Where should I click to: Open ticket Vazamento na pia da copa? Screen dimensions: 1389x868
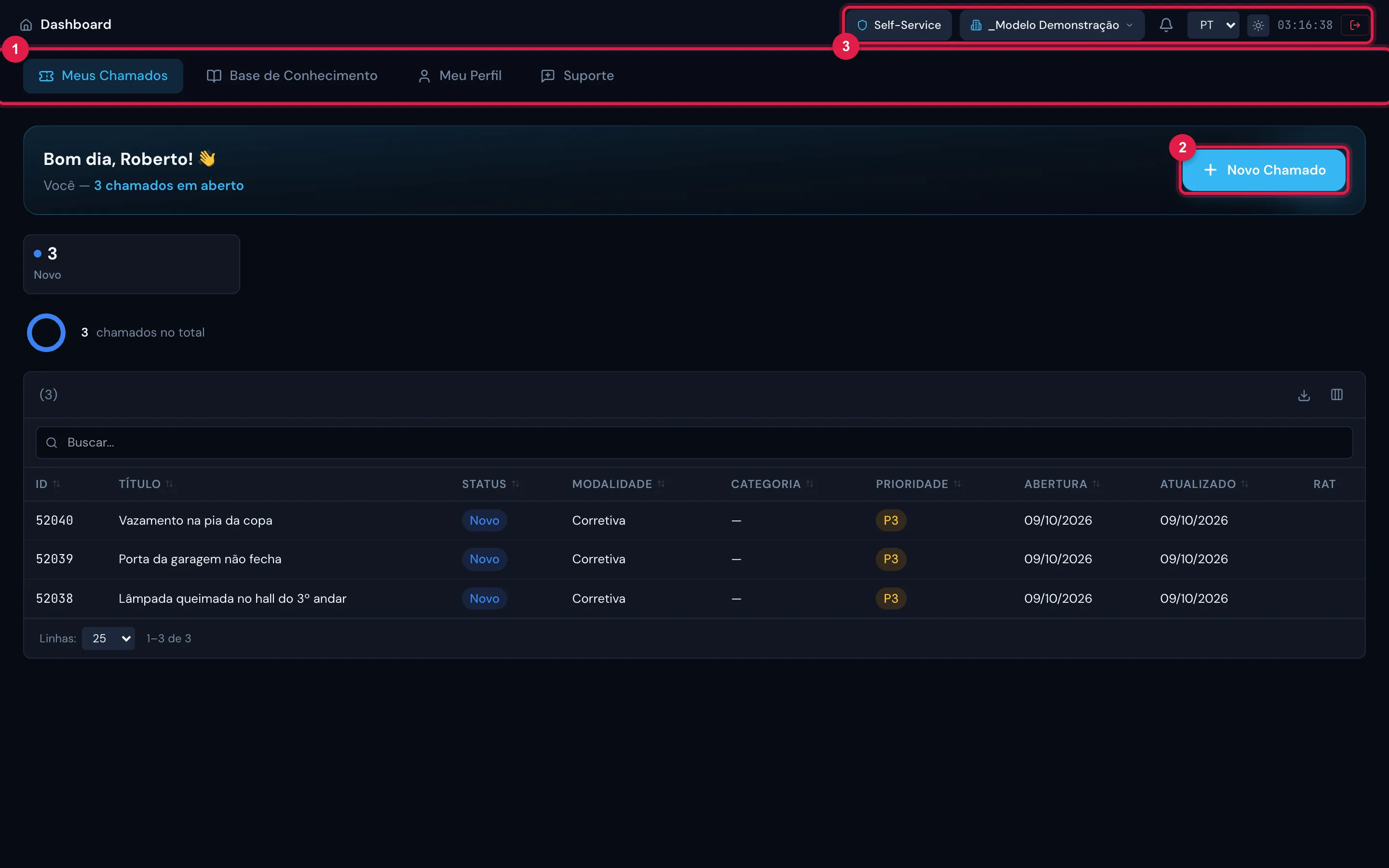(x=195, y=521)
